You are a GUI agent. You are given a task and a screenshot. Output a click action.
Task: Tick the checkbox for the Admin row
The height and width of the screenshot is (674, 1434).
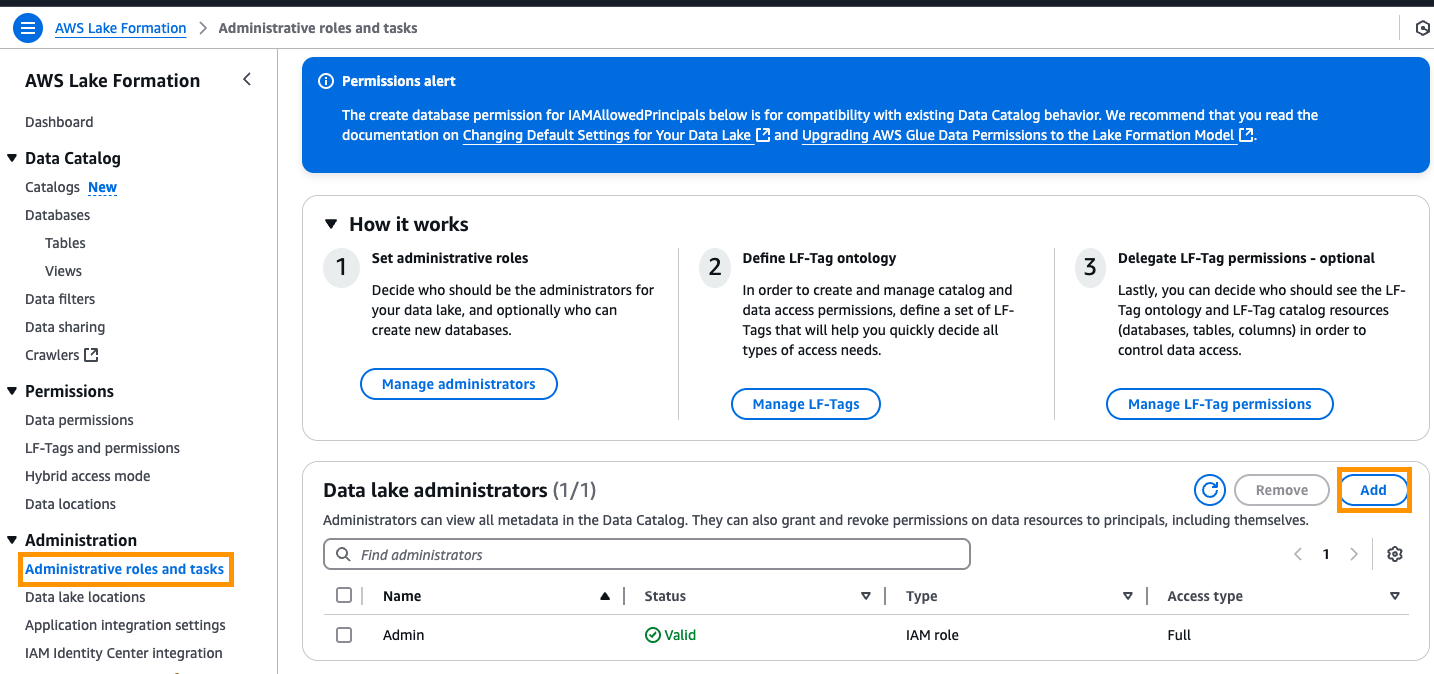point(344,635)
